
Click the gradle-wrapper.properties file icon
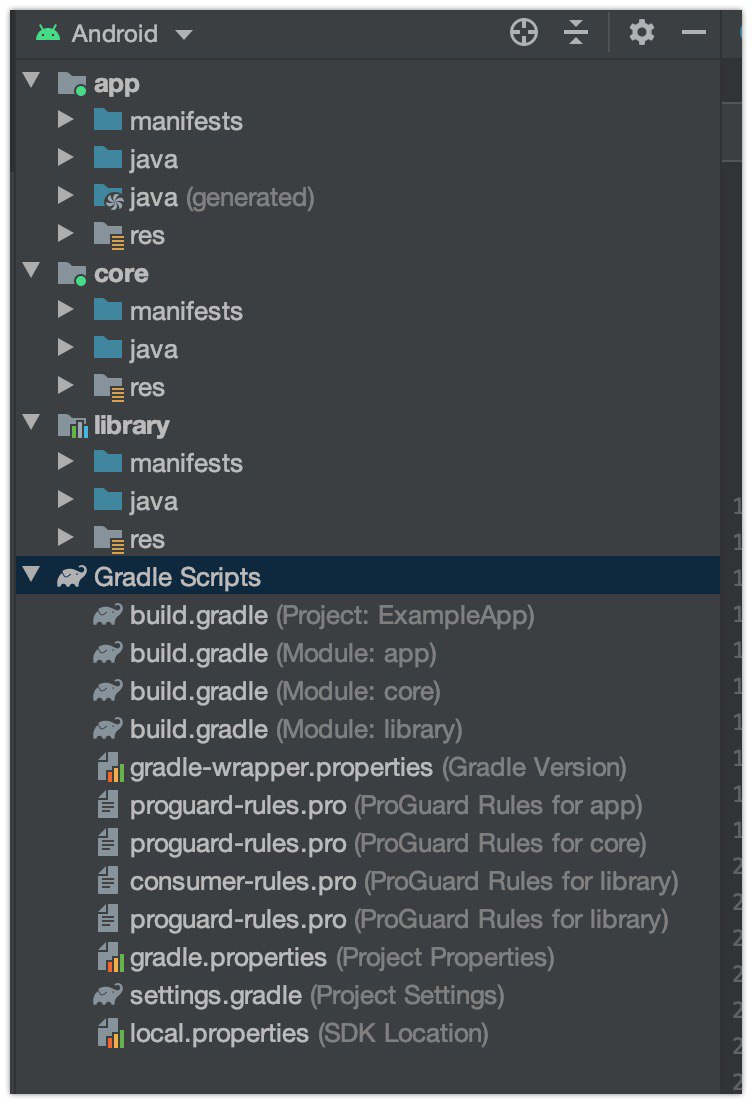pyautogui.click(x=109, y=767)
